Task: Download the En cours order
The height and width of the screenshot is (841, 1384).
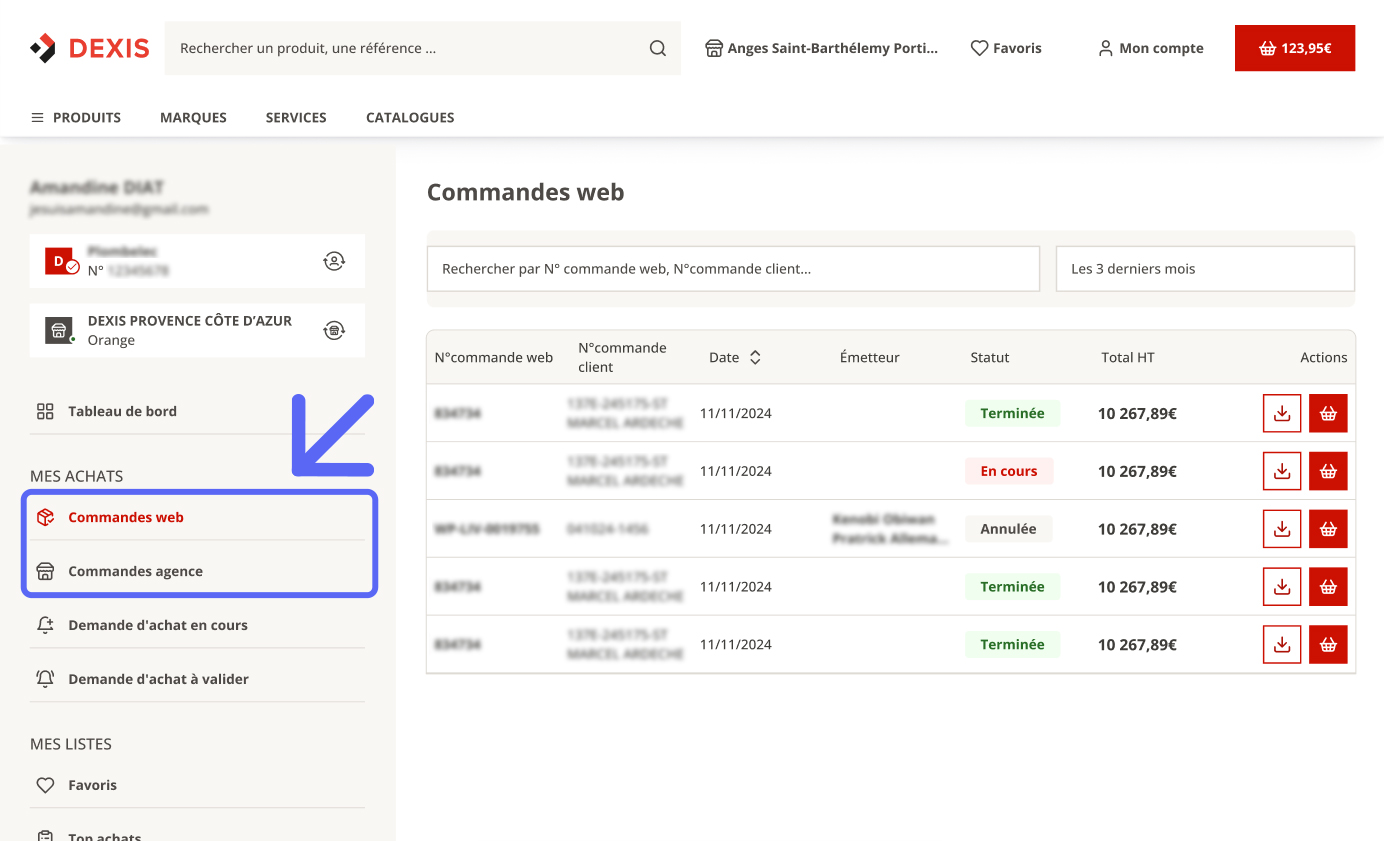Action: 1282,471
